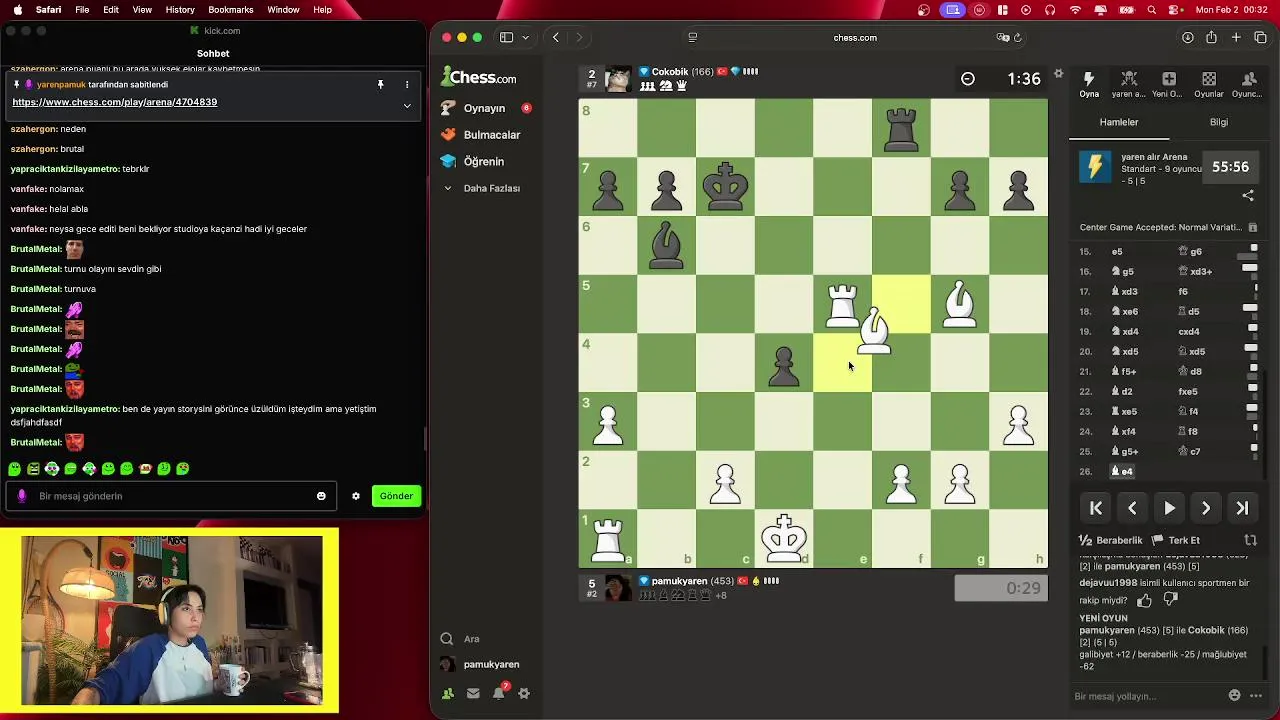The width and height of the screenshot is (1280, 720).
Task: Switch to the Bilgi tab
Action: [1219, 122]
